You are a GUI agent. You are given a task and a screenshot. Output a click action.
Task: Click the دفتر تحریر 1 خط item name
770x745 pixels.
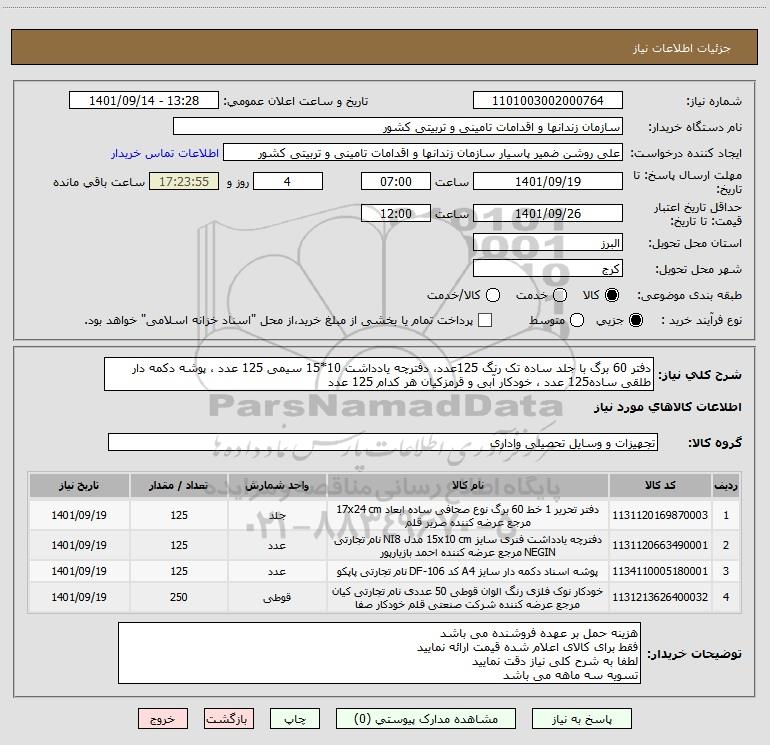click(x=468, y=516)
